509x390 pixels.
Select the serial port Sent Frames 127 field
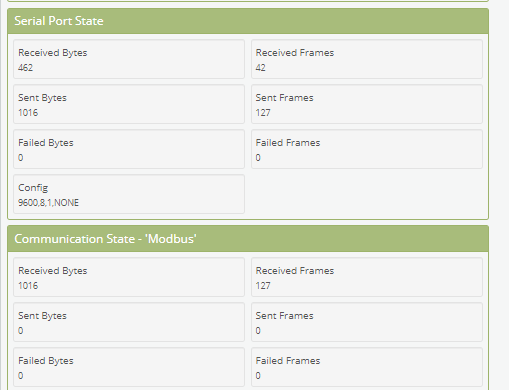(x=367, y=104)
